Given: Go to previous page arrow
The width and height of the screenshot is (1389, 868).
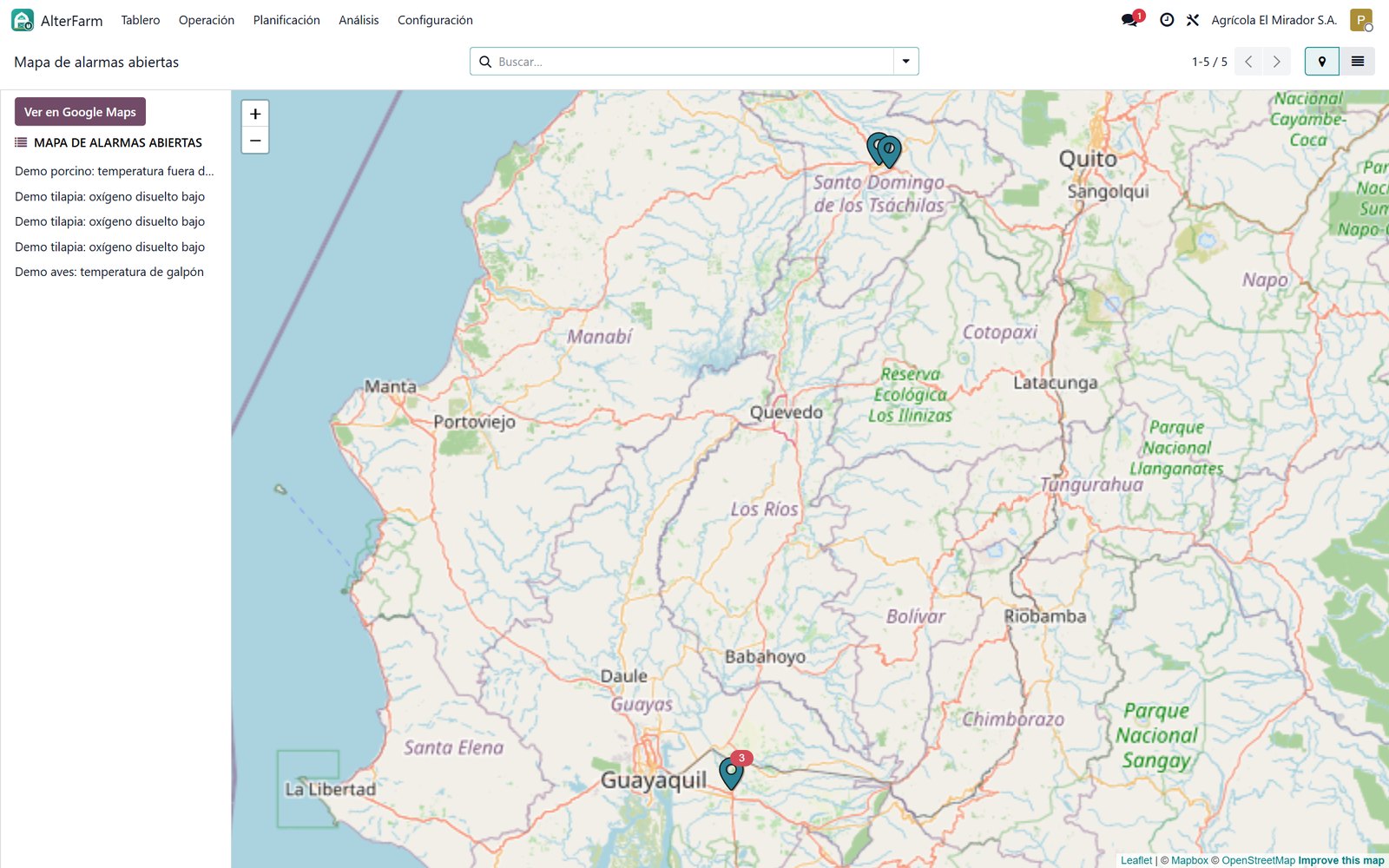Looking at the screenshot, I should (1248, 62).
